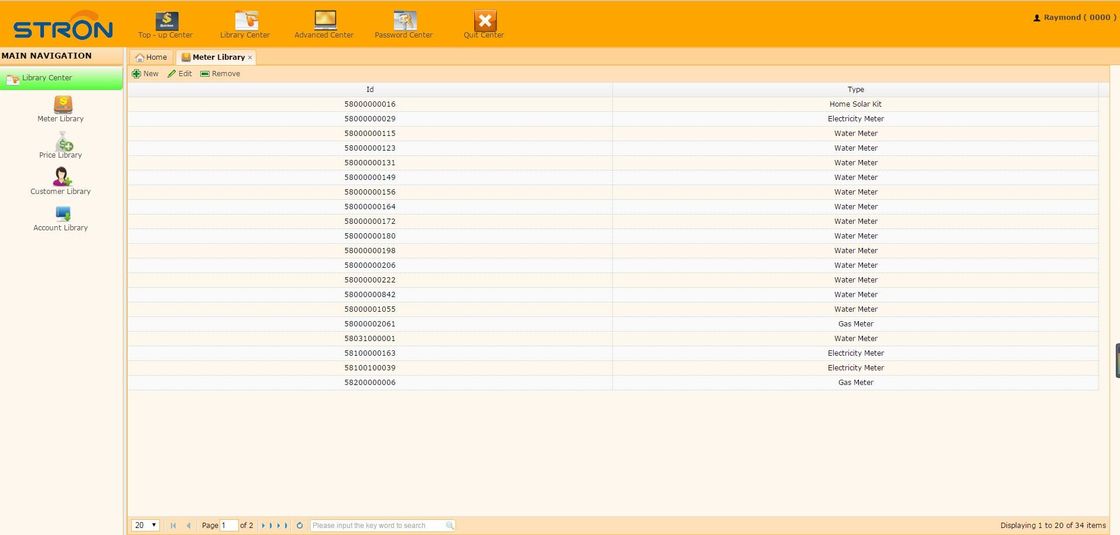The width and height of the screenshot is (1120, 535).
Task: Click the keyword search input field
Action: (x=378, y=525)
